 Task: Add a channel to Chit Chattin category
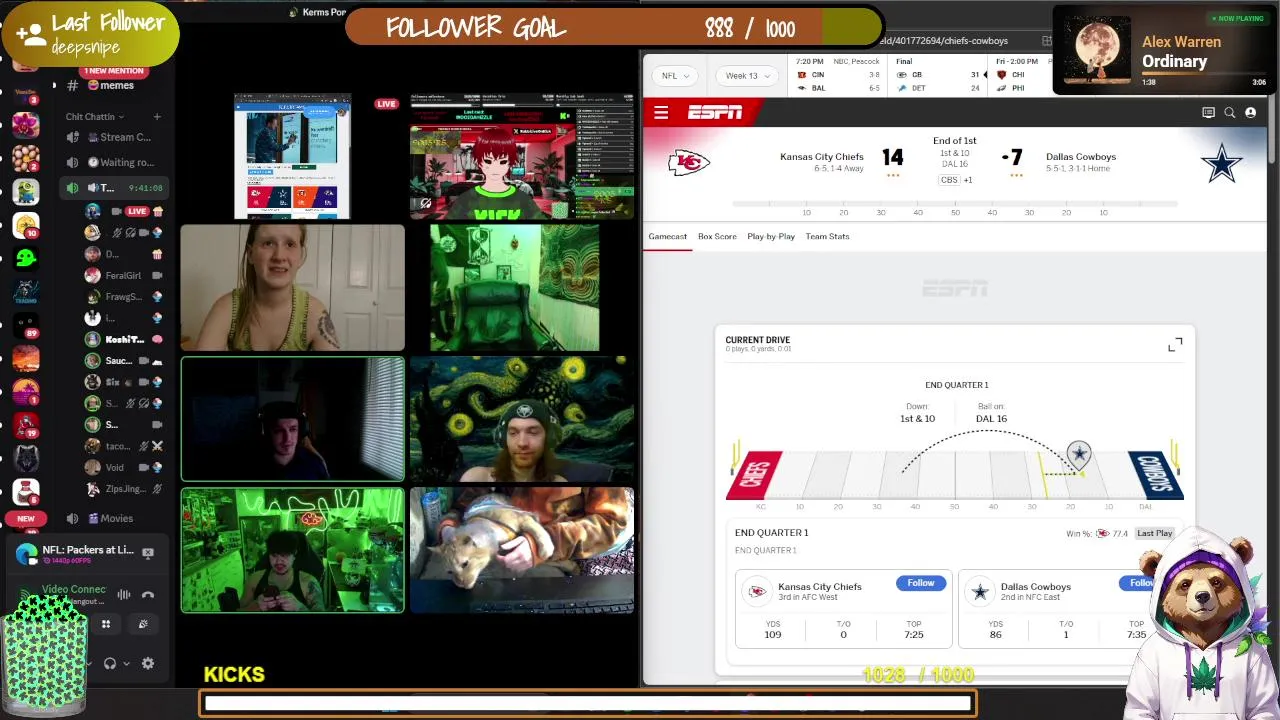click(157, 117)
